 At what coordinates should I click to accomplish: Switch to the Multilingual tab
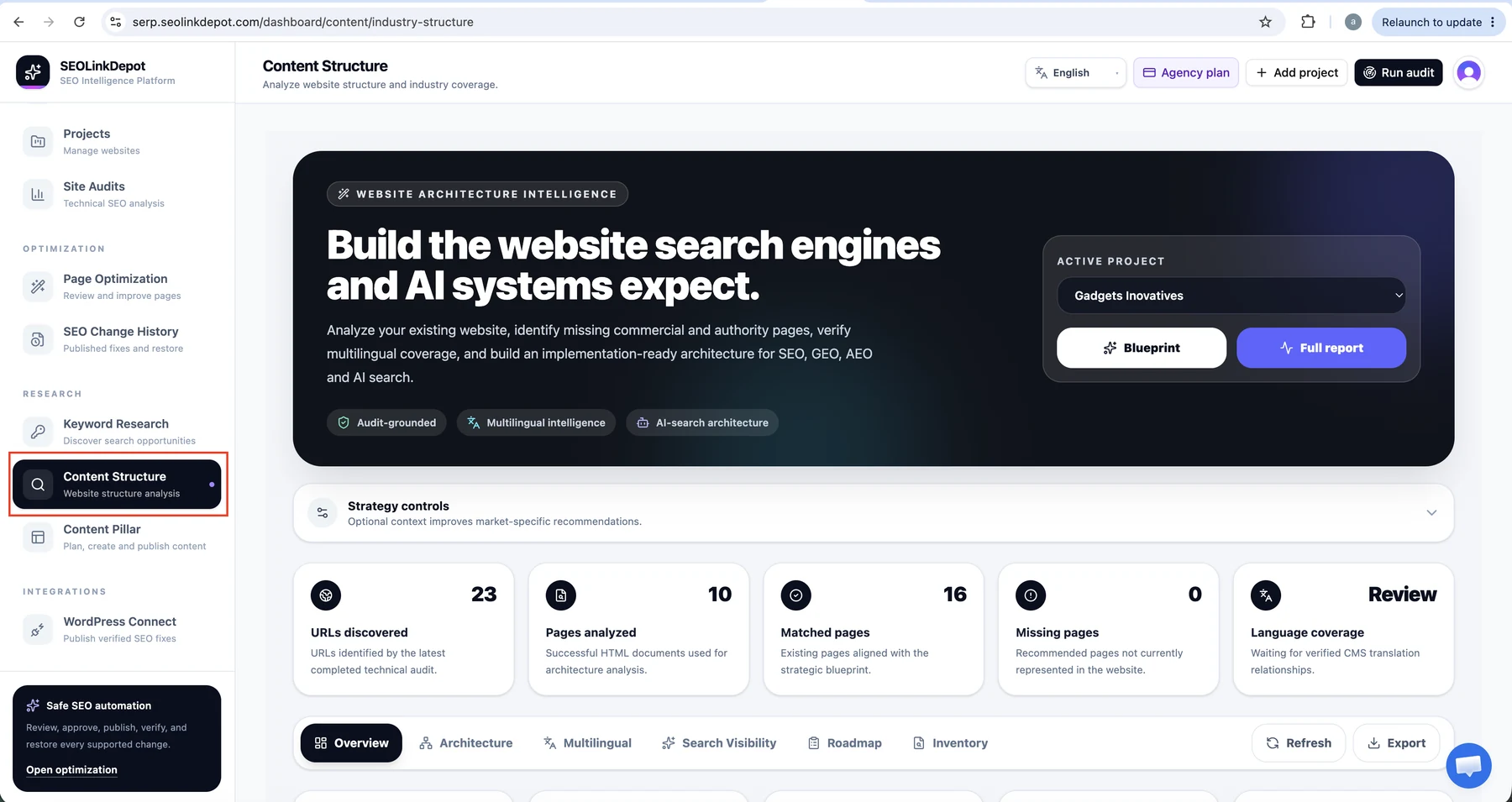click(587, 743)
